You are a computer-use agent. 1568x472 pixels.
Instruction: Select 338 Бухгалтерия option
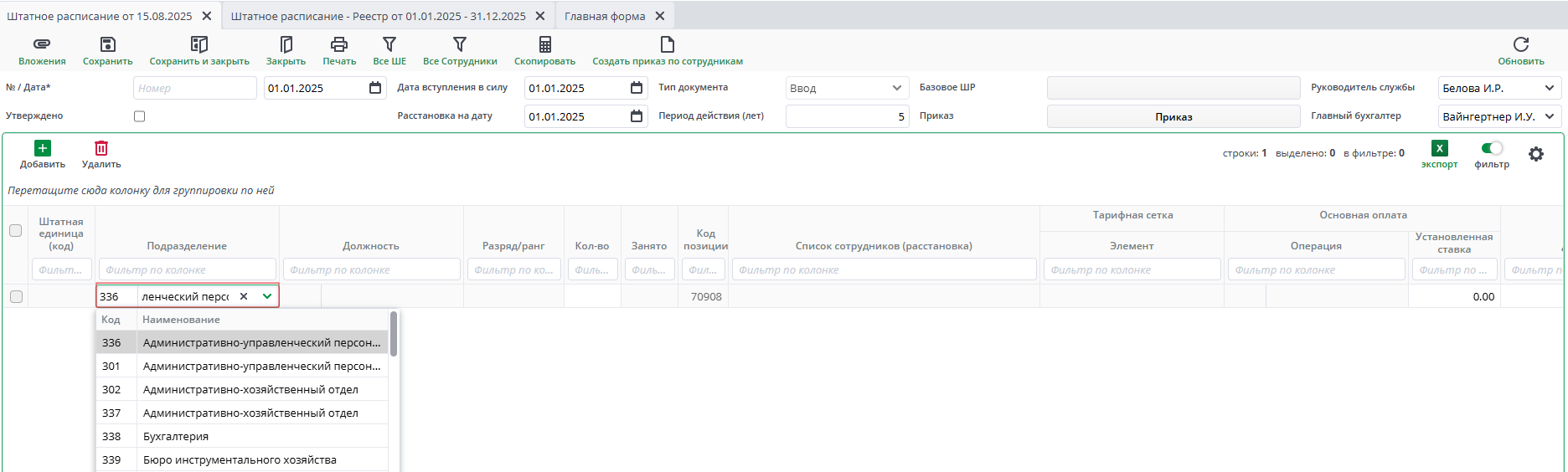tap(242, 436)
